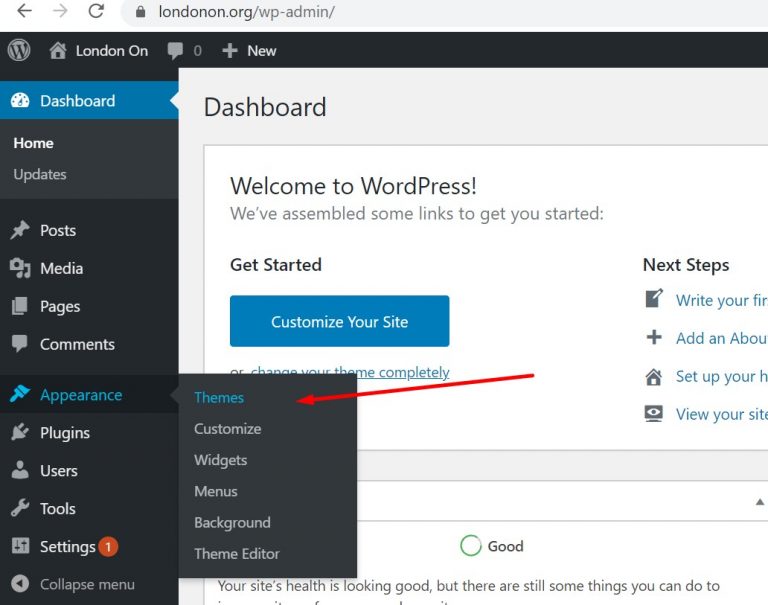Open the Posts section
This screenshot has width=768, height=605.
pos(58,230)
